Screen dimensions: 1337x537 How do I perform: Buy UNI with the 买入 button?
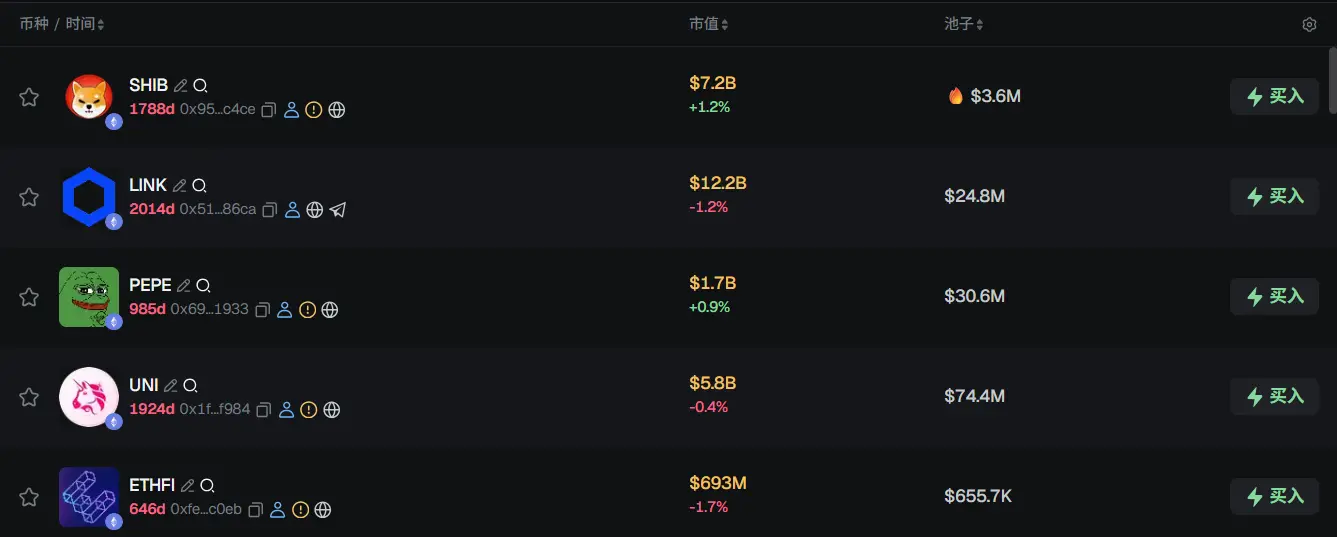point(1274,396)
